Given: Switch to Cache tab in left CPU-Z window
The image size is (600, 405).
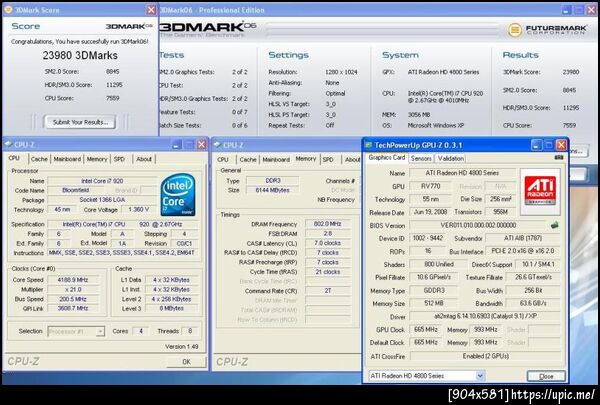Looking at the screenshot, I should point(39,159).
